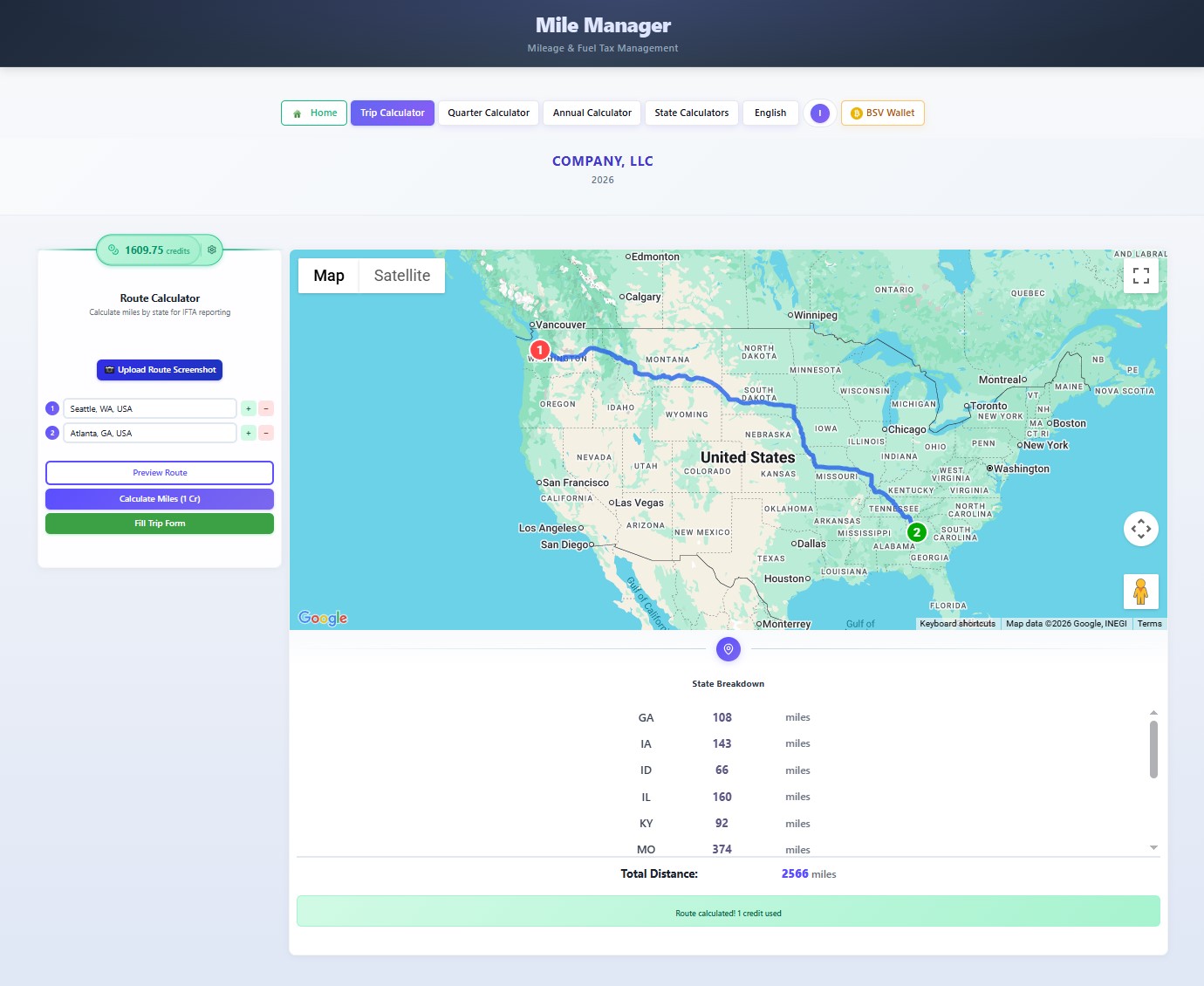This screenshot has height=986, width=1204.
Task: Click the coin icon next to credits balance
Action: coord(113,250)
